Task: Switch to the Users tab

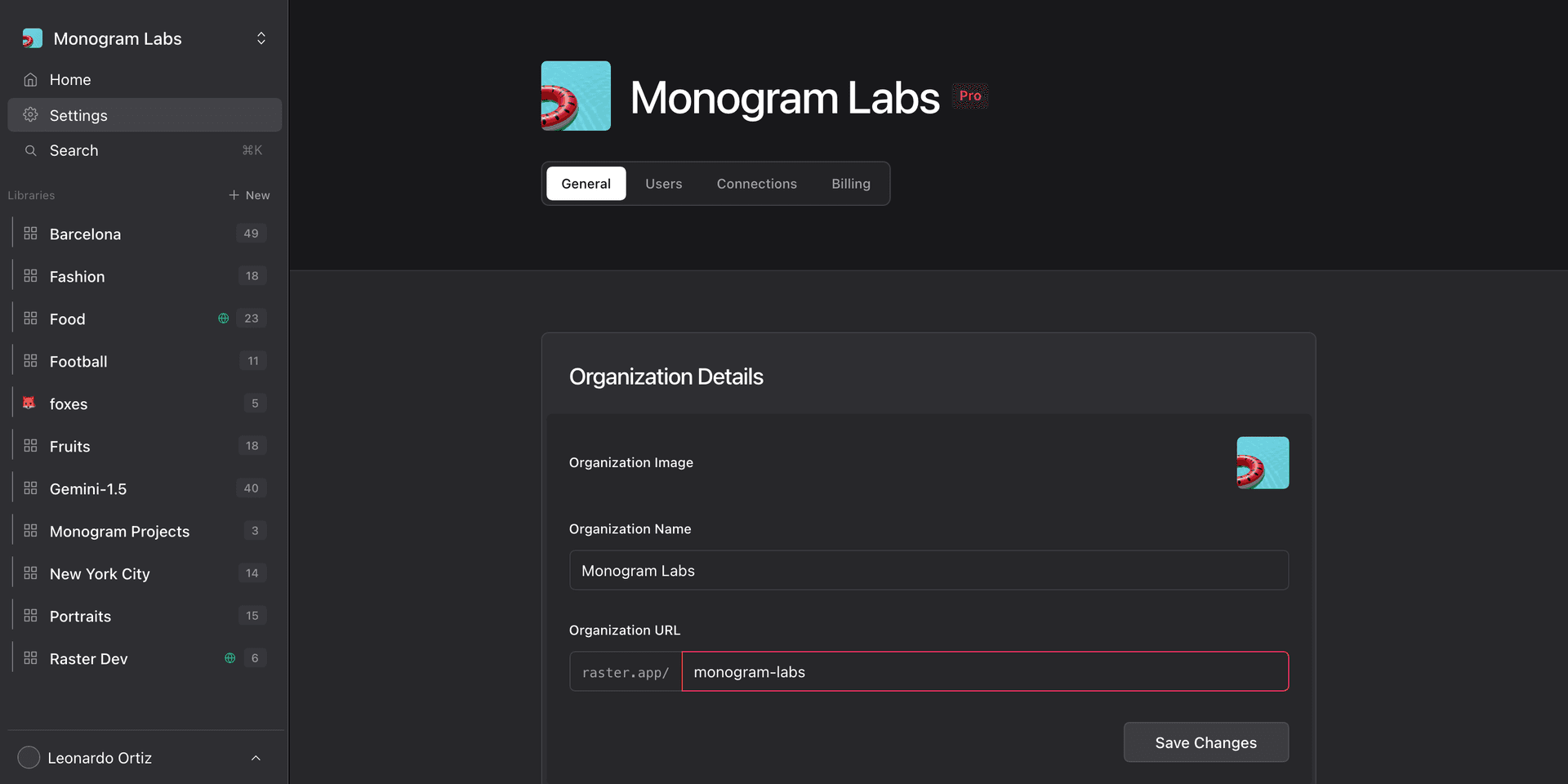Action: click(663, 184)
